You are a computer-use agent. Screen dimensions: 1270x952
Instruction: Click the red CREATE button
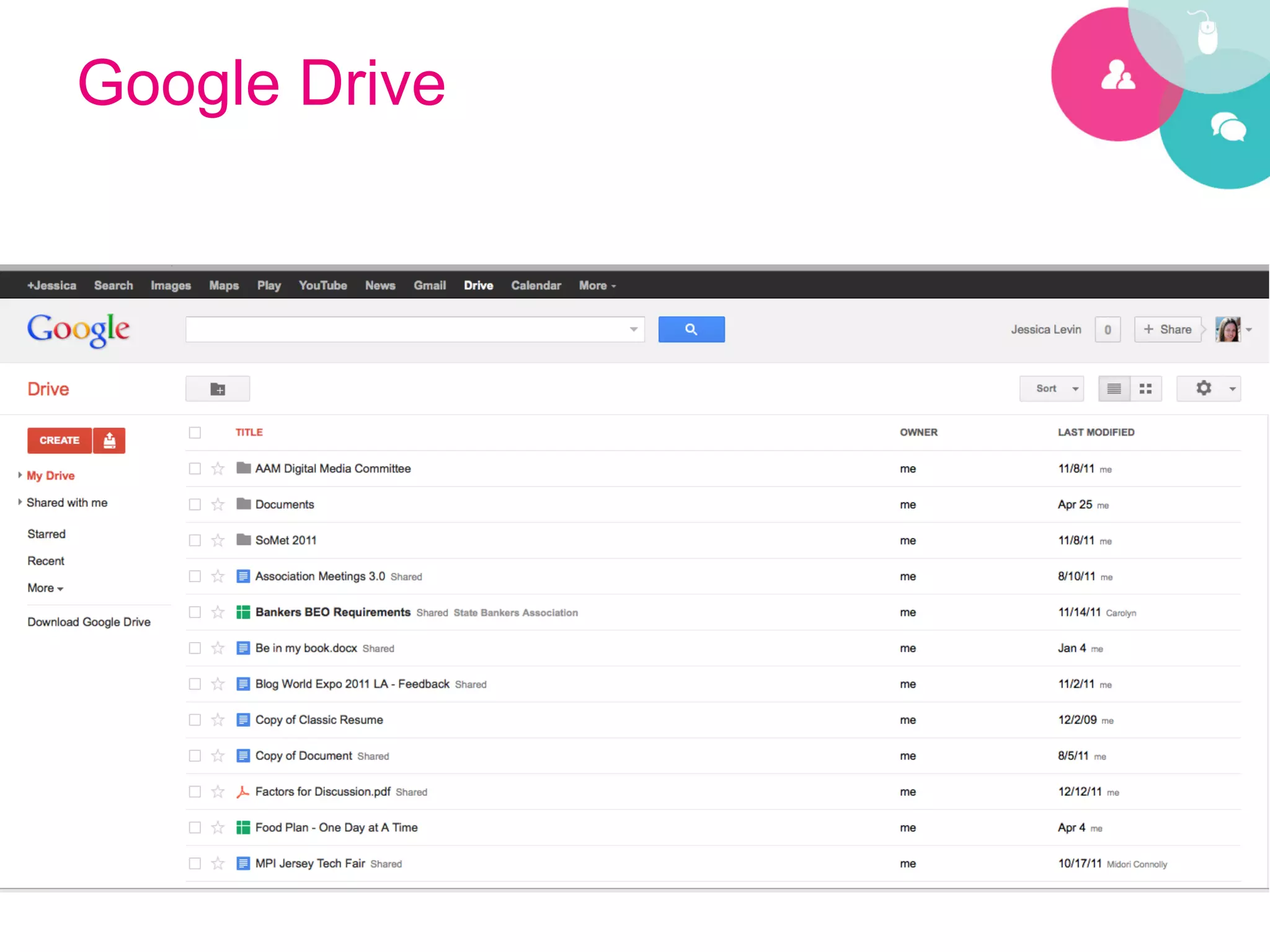coord(60,440)
